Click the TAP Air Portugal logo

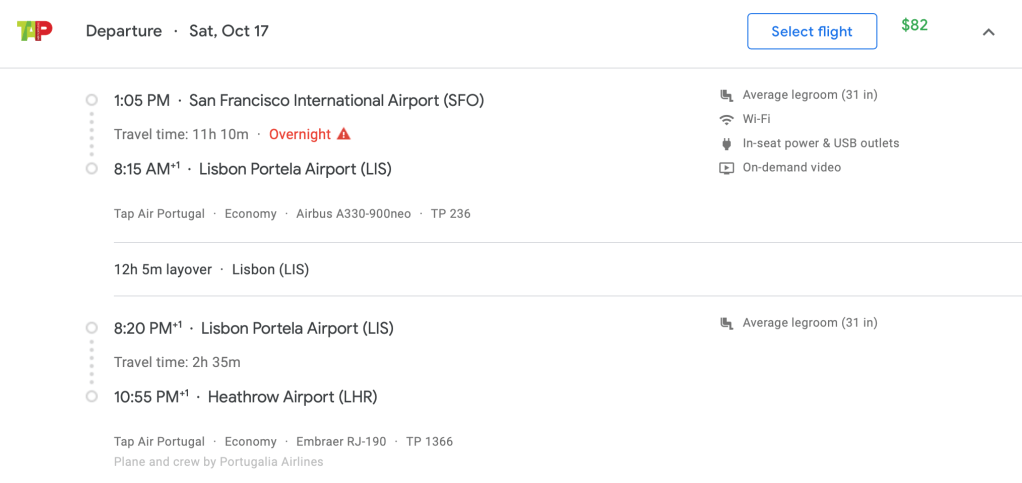coord(35,31)
